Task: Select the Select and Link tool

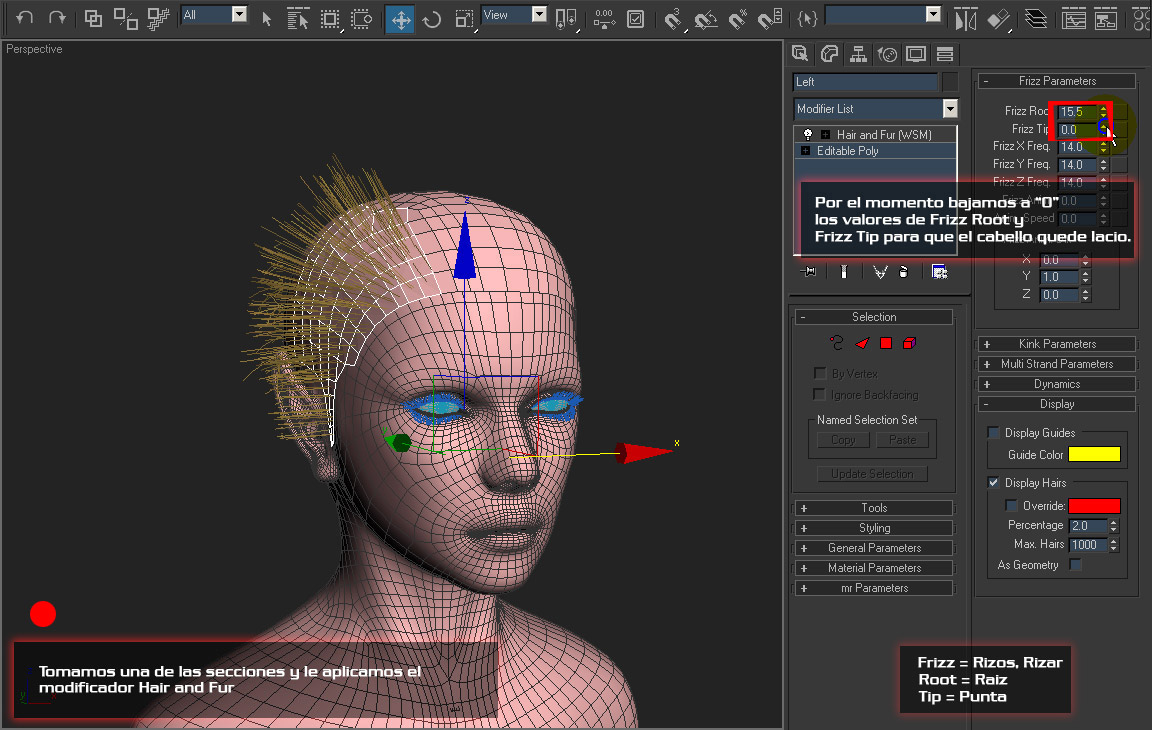Action: [93, 18]
